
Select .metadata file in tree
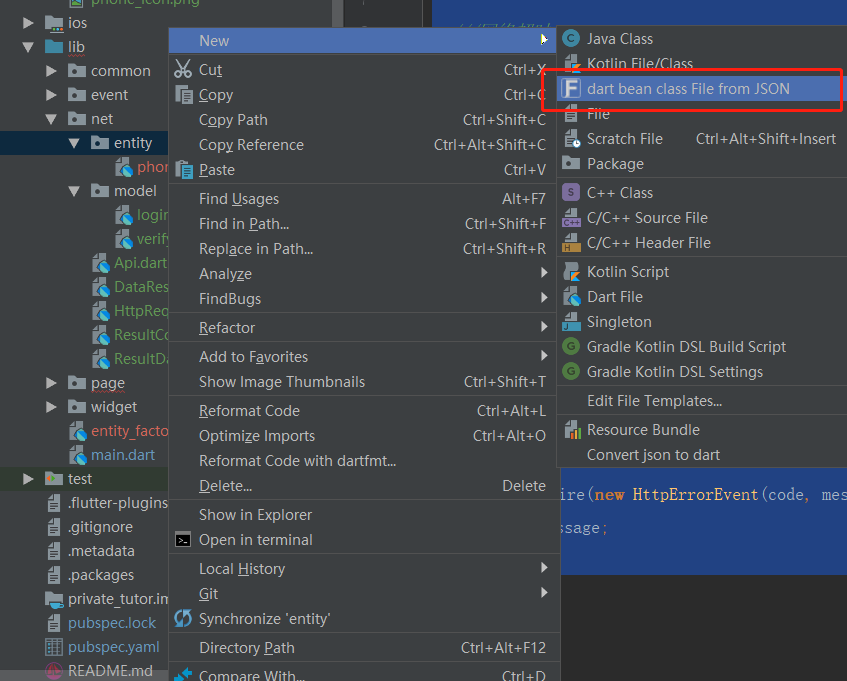(101, 551)
